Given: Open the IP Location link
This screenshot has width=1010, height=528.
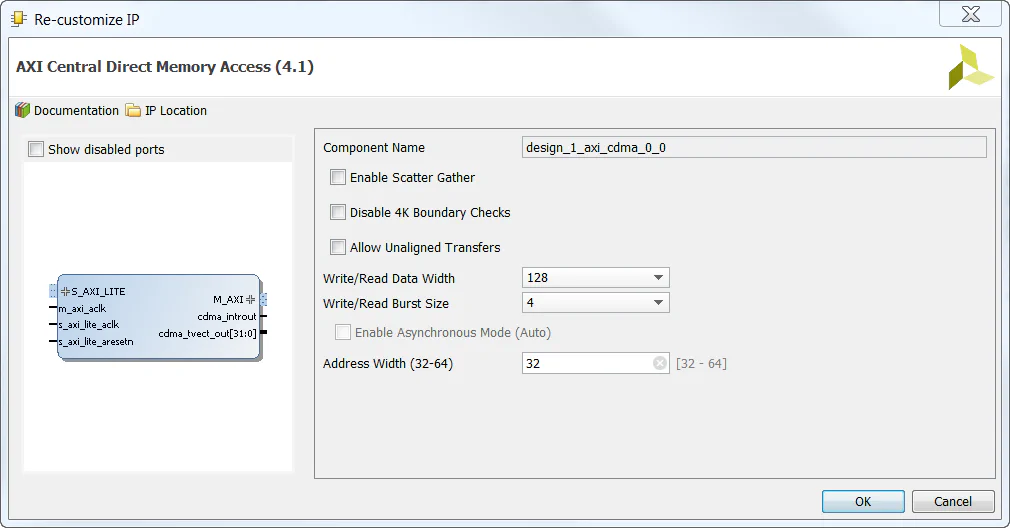Looking at the screenshot, I should pos(176,111).
